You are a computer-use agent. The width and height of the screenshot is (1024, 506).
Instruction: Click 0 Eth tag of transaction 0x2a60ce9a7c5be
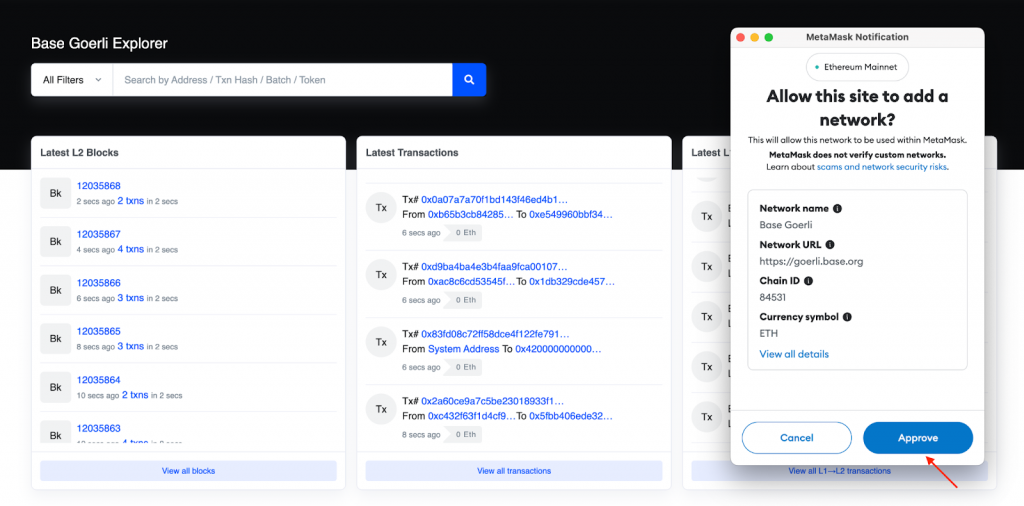(463, 434)
